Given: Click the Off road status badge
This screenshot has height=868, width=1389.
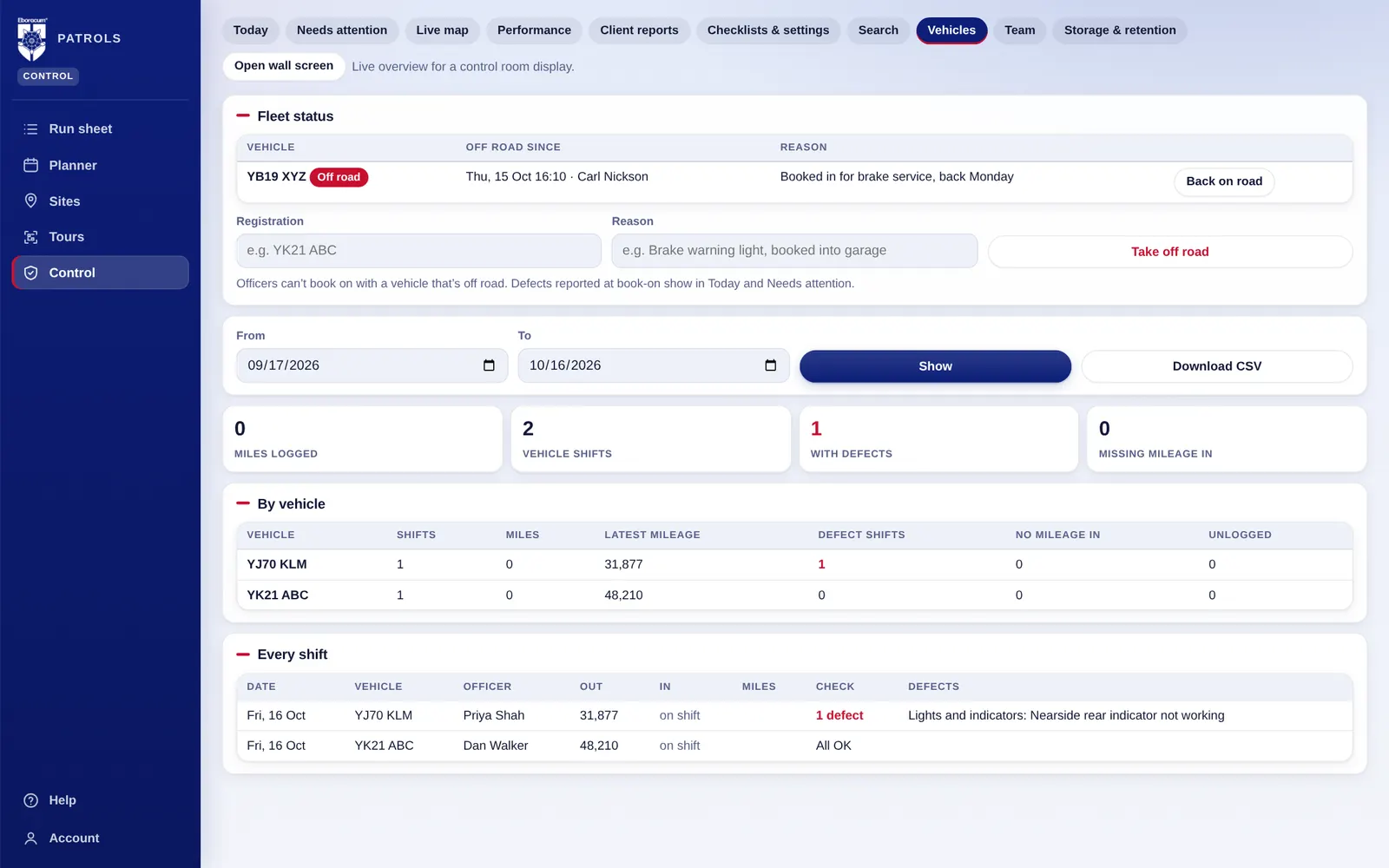Looking at the screenshot, I should (339, 177).
